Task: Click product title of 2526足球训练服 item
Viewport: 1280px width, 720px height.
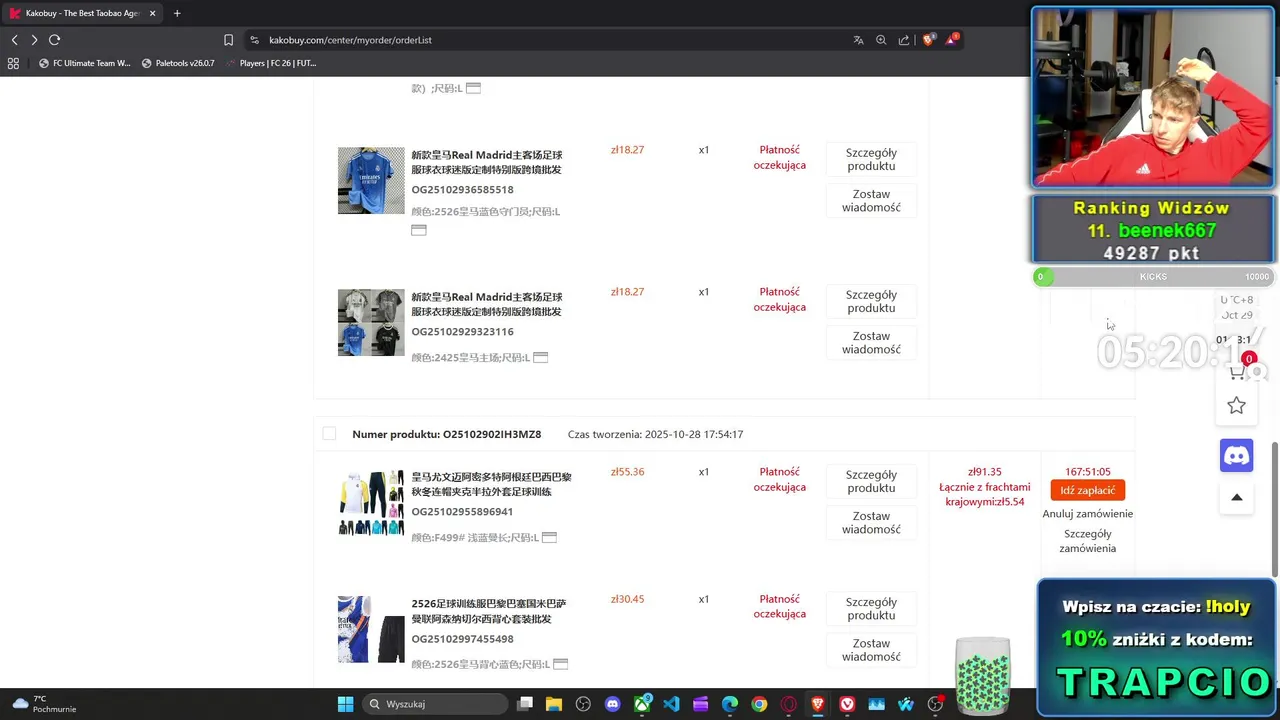Action: [x=489, y=611]
